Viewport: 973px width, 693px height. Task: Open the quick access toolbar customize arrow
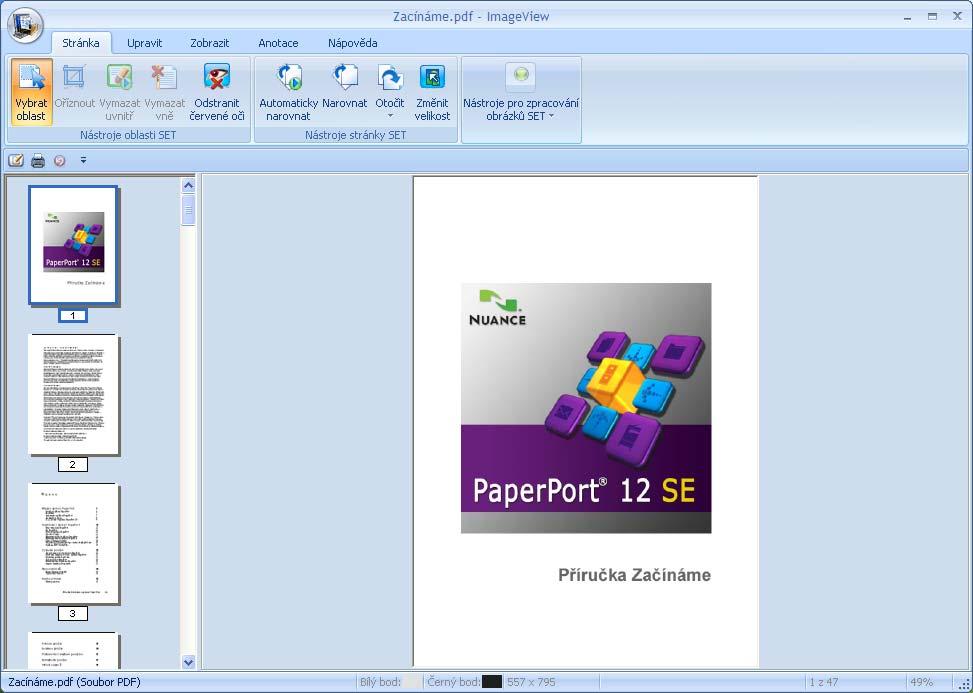tap(83, 161)
